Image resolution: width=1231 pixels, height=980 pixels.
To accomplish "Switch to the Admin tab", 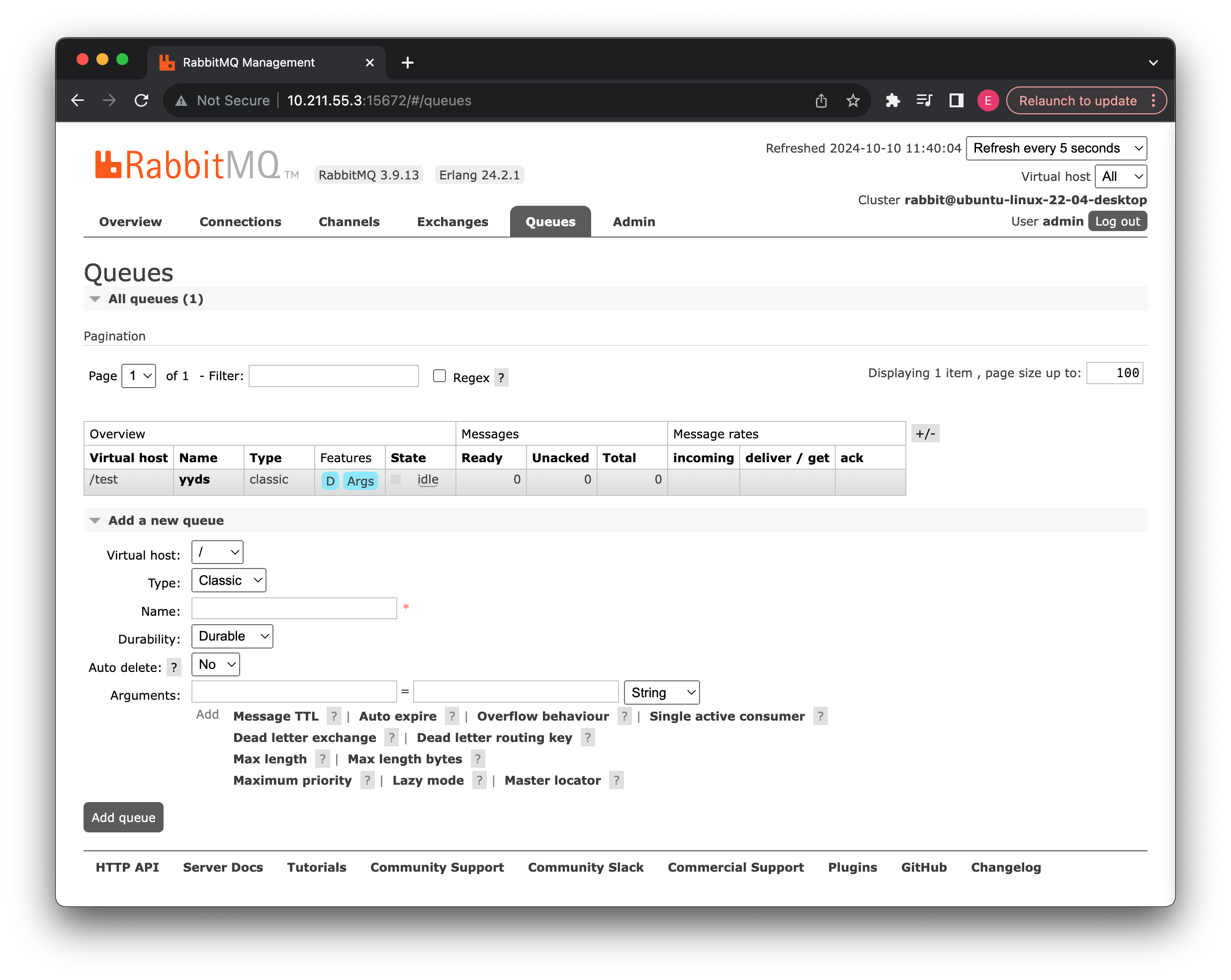I will point(633,222).
